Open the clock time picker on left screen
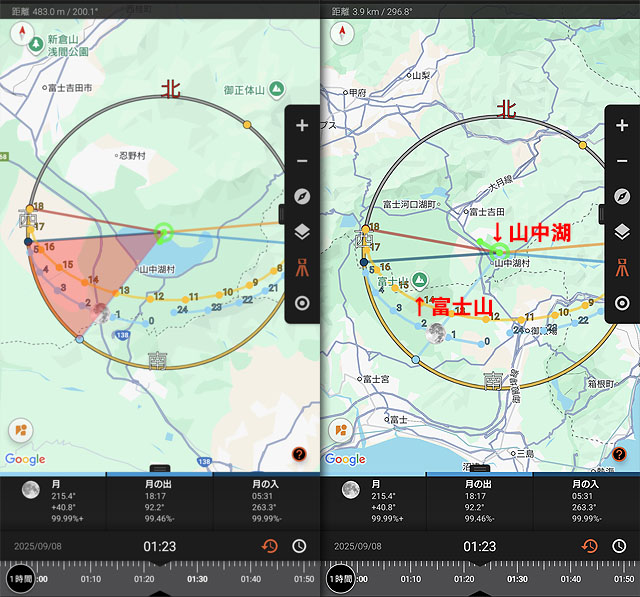 pyautogui.click(x=299, y=546)
